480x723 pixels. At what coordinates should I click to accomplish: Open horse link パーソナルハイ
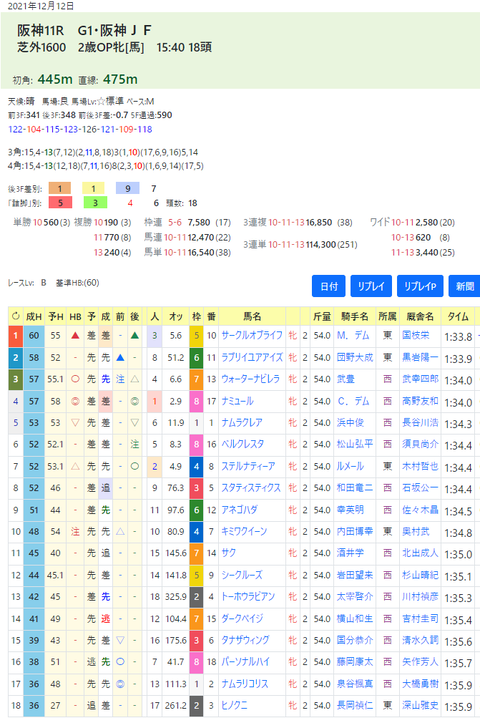[245, 661]
